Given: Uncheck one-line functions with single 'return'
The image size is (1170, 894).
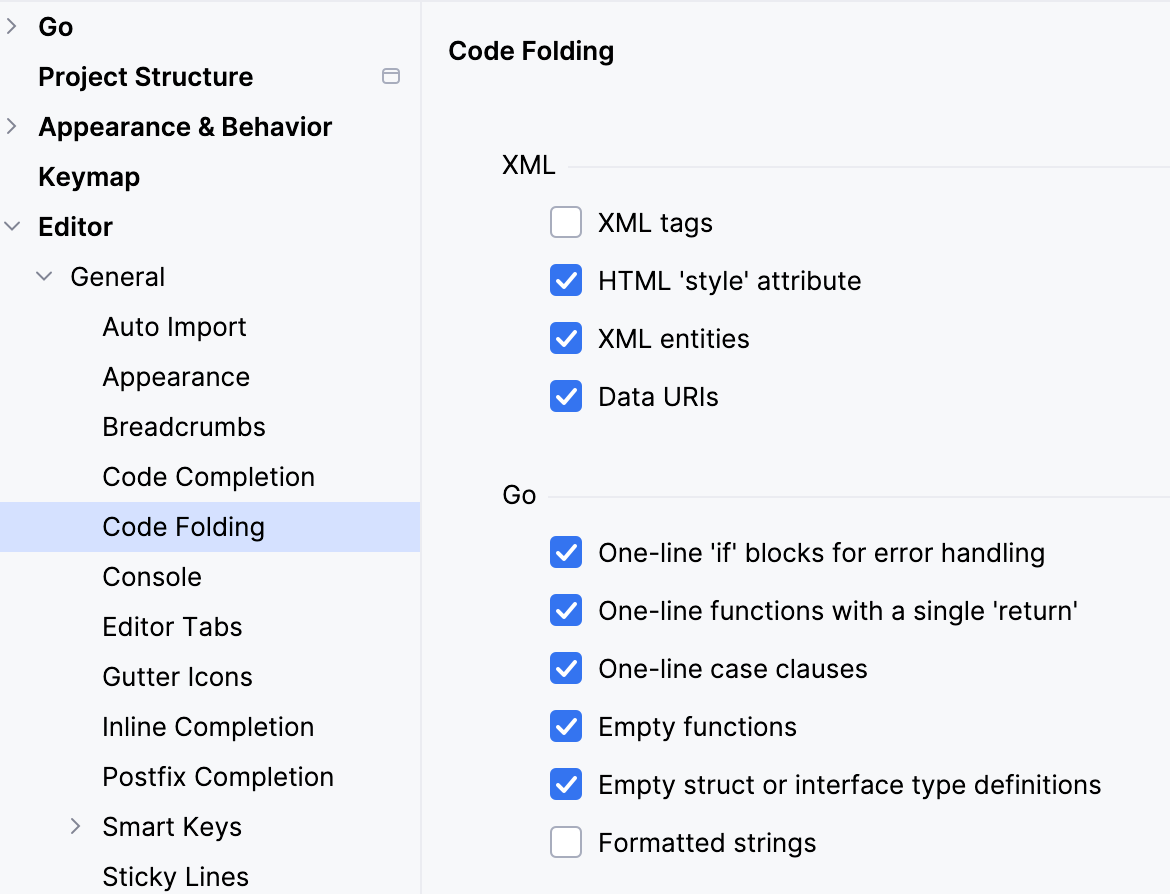Looking at the screenshot, I should pyautogui.click(x=565, y=610).
